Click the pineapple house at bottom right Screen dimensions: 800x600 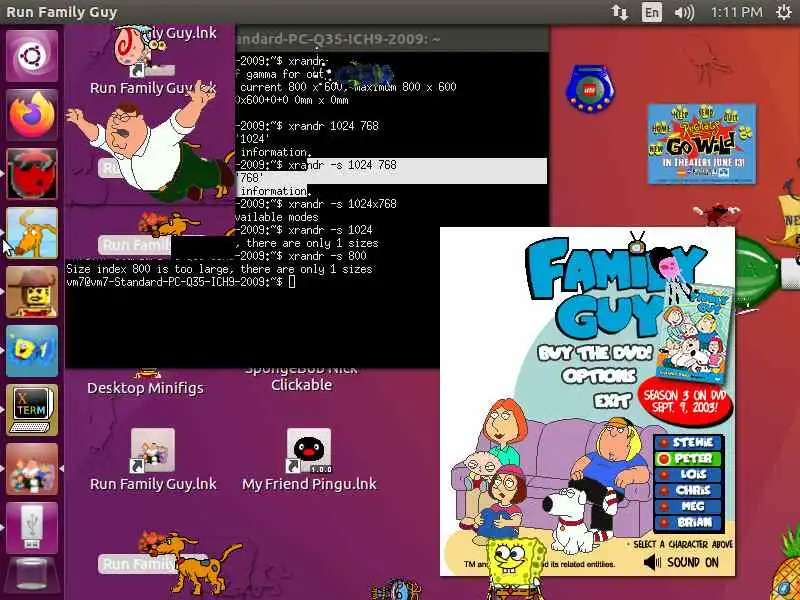(x=786, y=564)
